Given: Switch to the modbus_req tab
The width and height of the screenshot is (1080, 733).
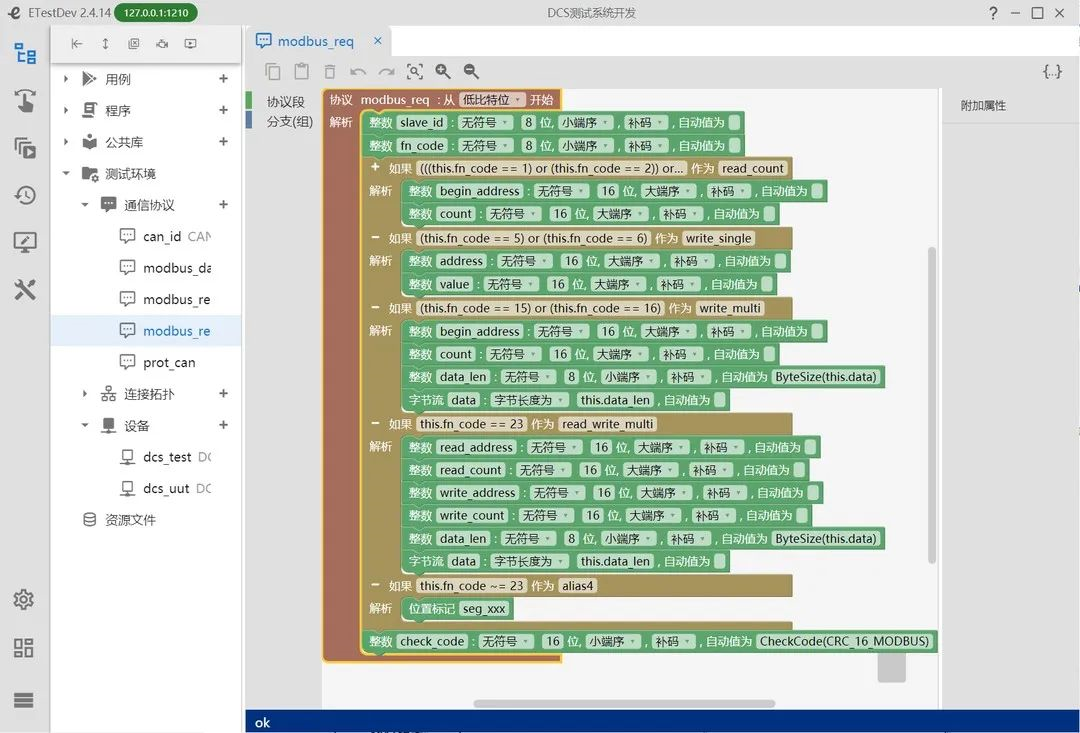Looking at the screenshot, I should [315, 41].
